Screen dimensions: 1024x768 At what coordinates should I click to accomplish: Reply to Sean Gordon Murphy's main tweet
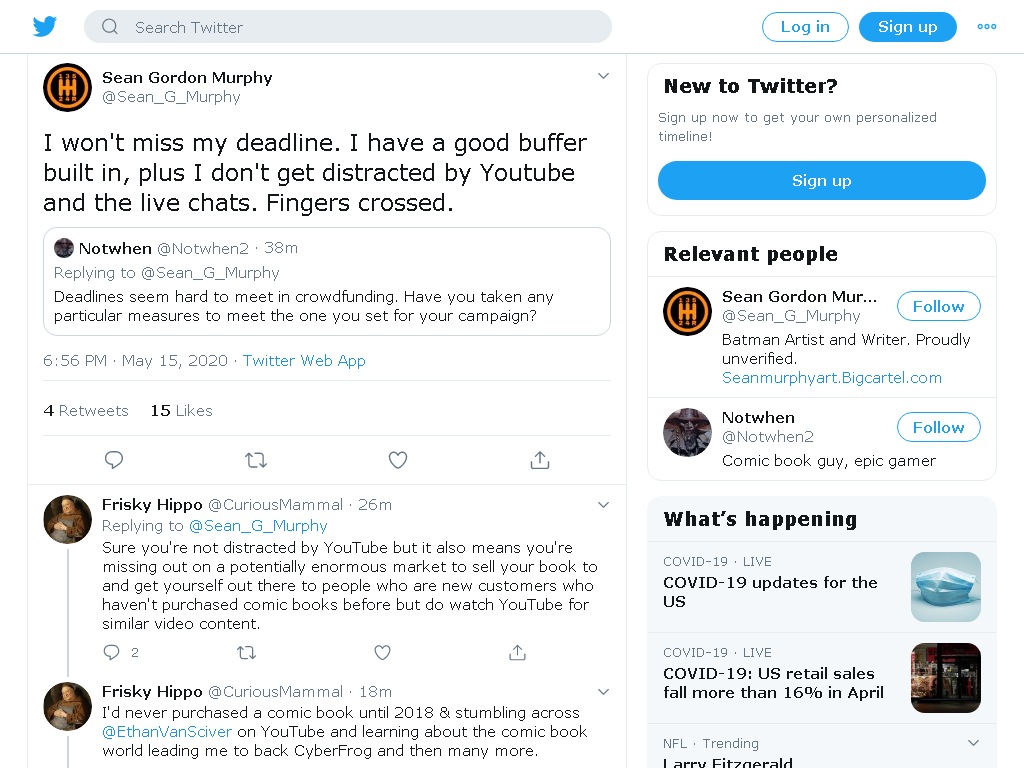[114, 460]
